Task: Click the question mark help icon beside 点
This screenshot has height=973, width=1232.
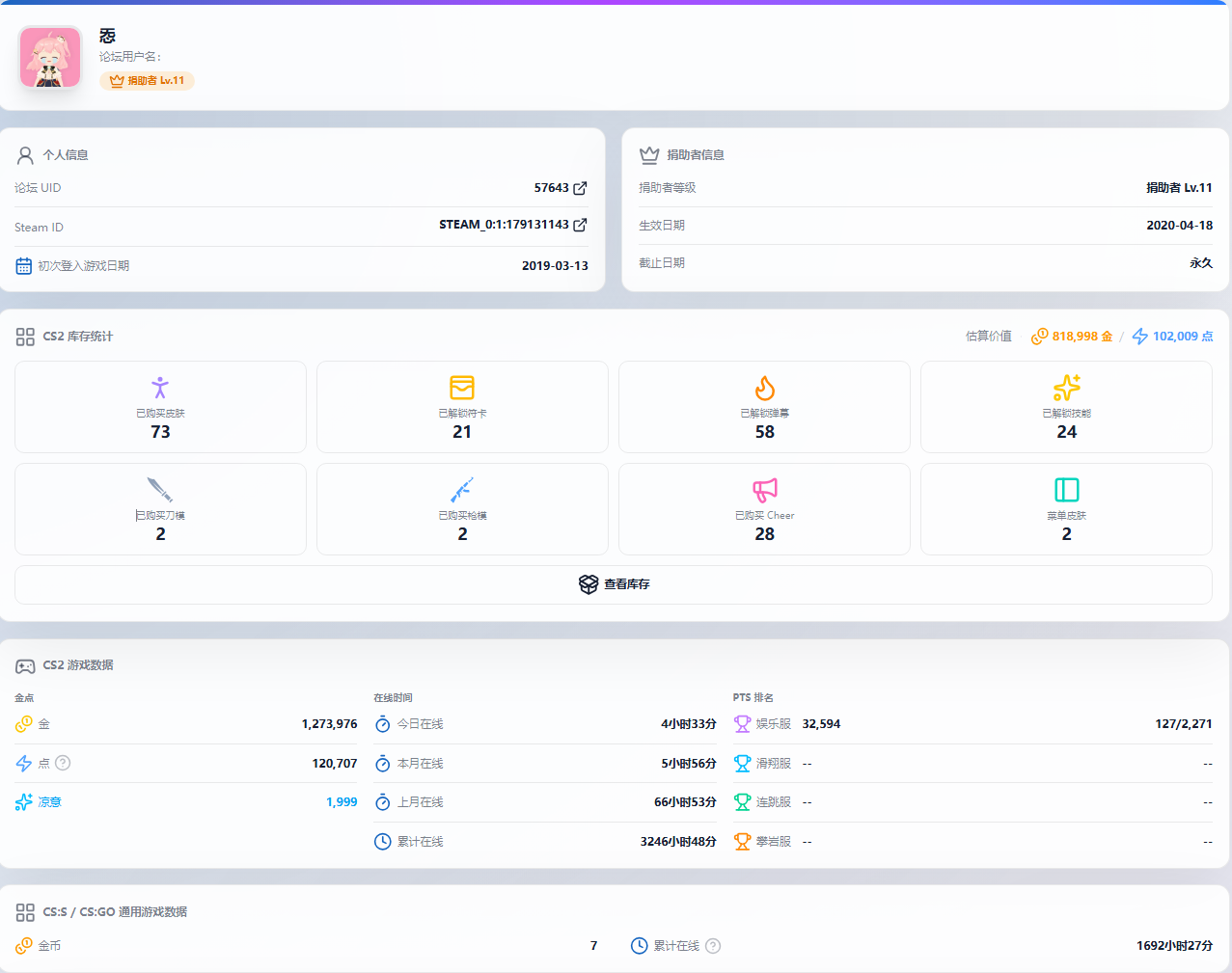Action: coord(63,763)
